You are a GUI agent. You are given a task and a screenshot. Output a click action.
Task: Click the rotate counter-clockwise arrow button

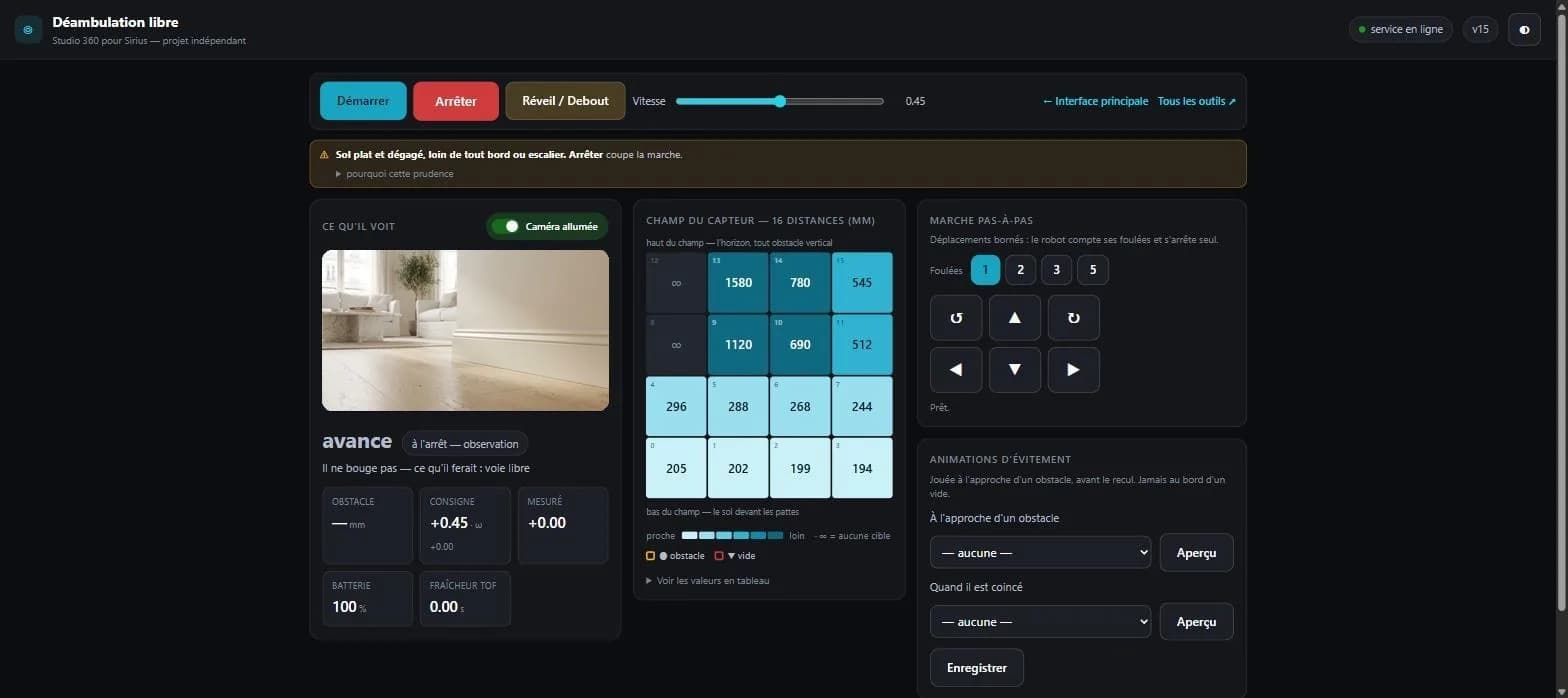[956, 317]
